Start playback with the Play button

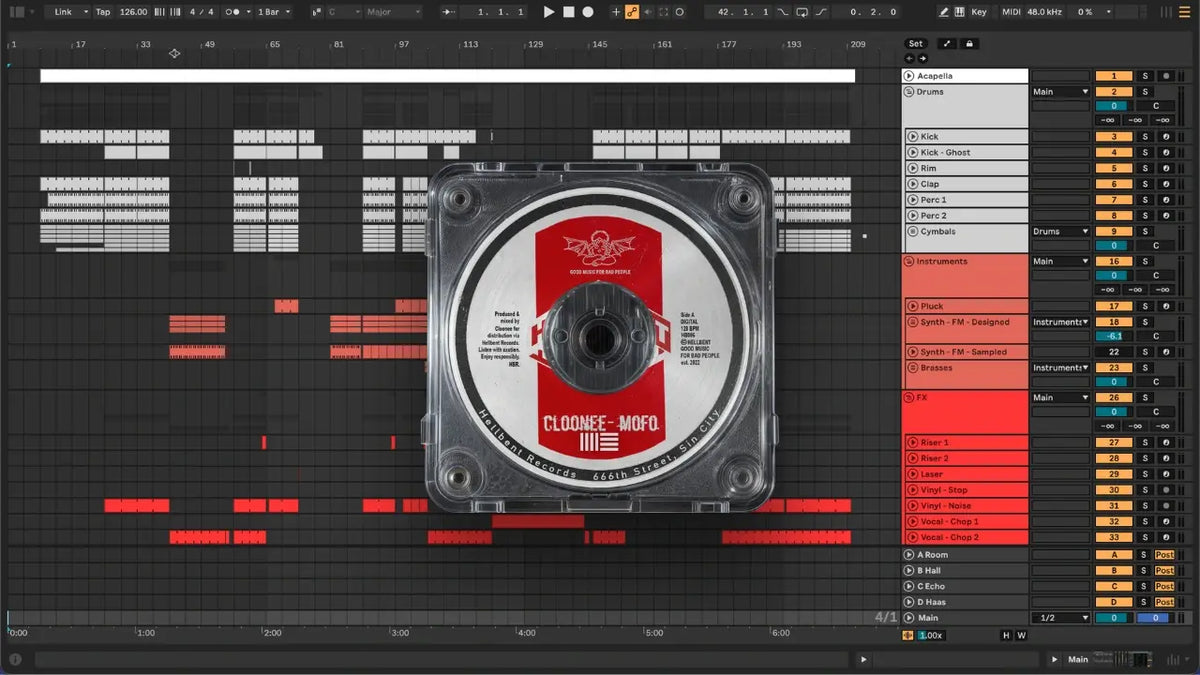point(548,12)
